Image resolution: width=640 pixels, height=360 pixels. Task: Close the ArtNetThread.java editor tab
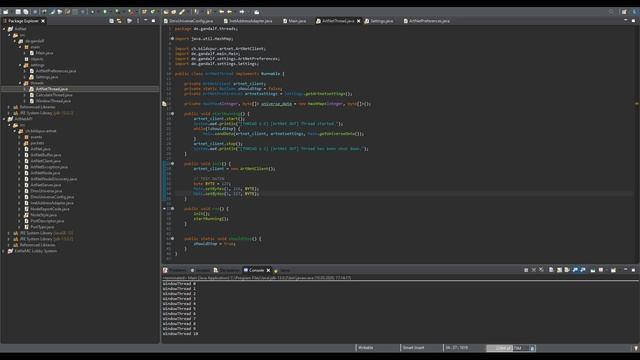click(359, 21)
